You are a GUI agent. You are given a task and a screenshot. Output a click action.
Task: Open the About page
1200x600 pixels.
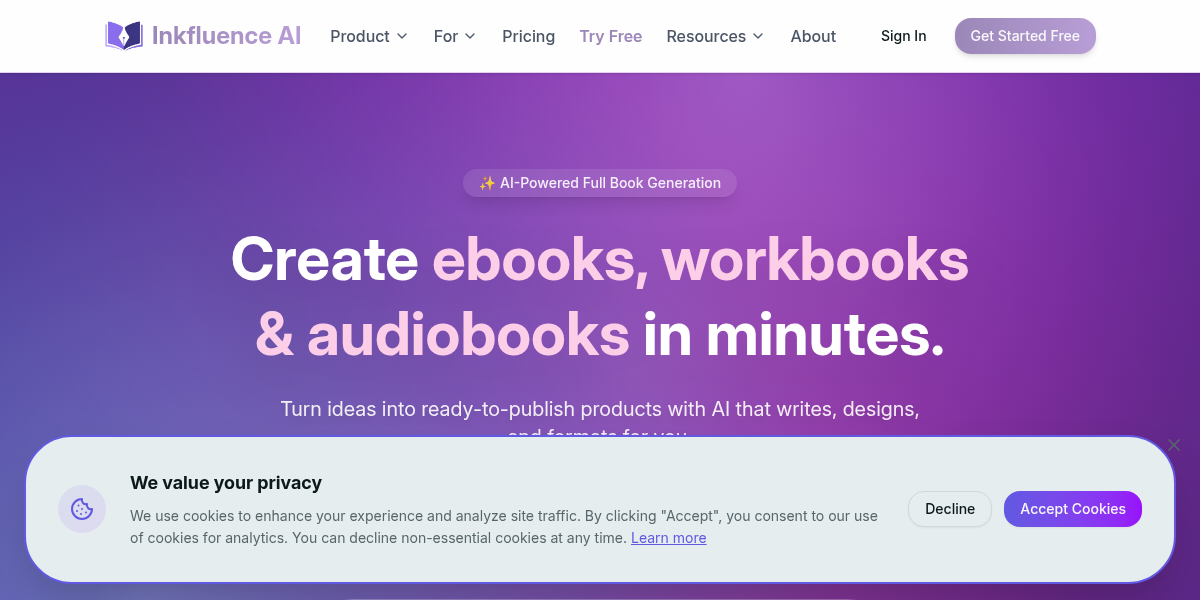813,36
